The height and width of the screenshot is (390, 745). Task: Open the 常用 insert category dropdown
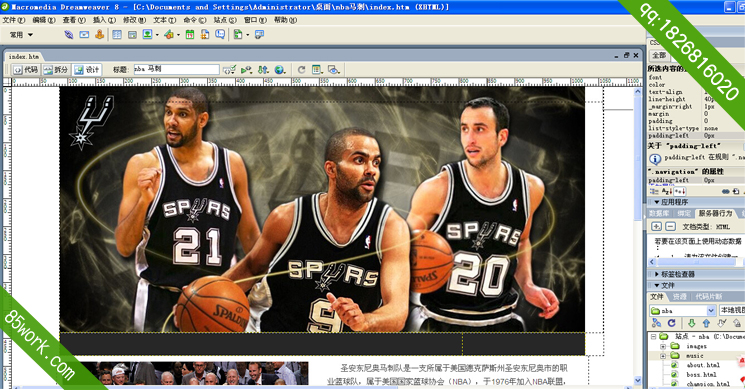22,35
